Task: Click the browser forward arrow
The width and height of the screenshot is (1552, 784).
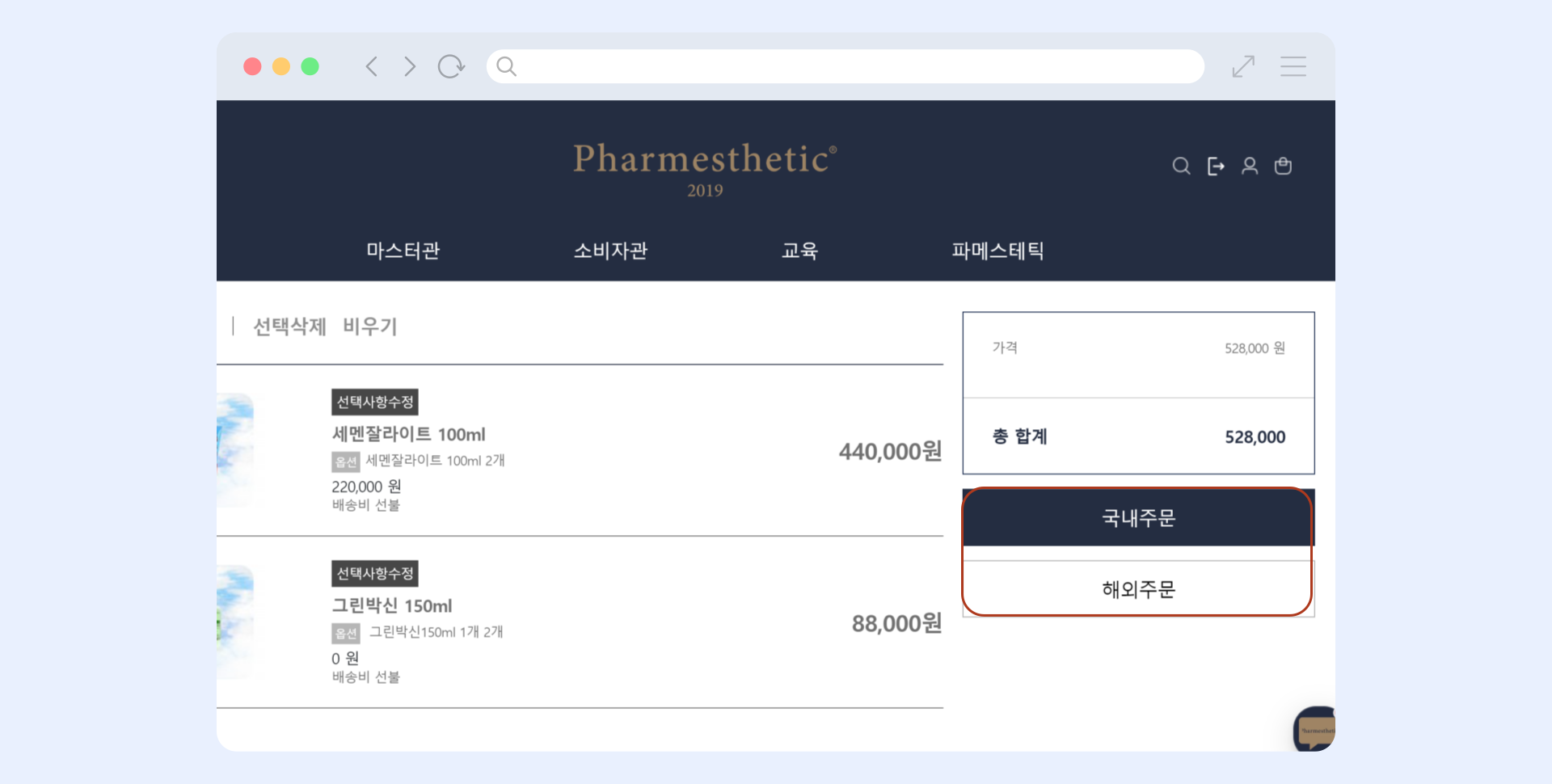Action: coord(410,66)
